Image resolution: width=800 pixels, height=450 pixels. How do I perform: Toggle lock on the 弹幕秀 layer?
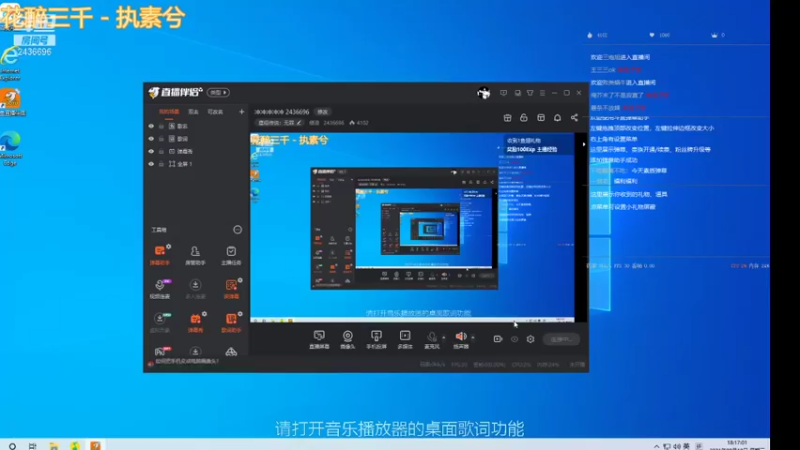coord(161,152)
